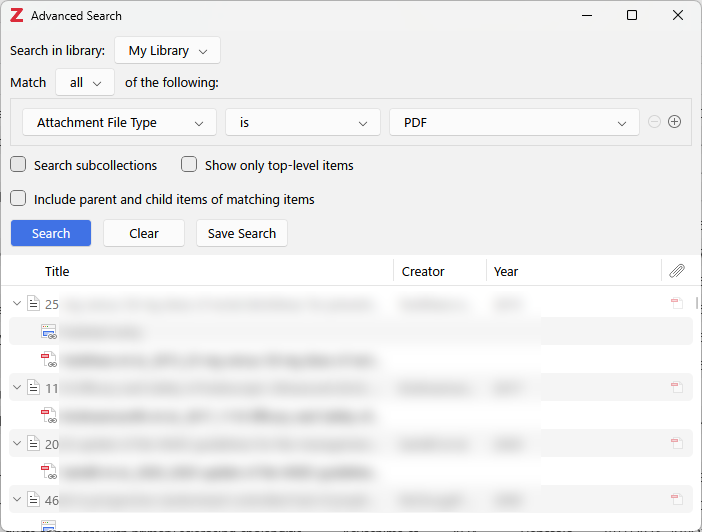This screenshot has height=532, width=702.
Task: Click the Zotero logo in title bar
Action: tap(16, 16)
